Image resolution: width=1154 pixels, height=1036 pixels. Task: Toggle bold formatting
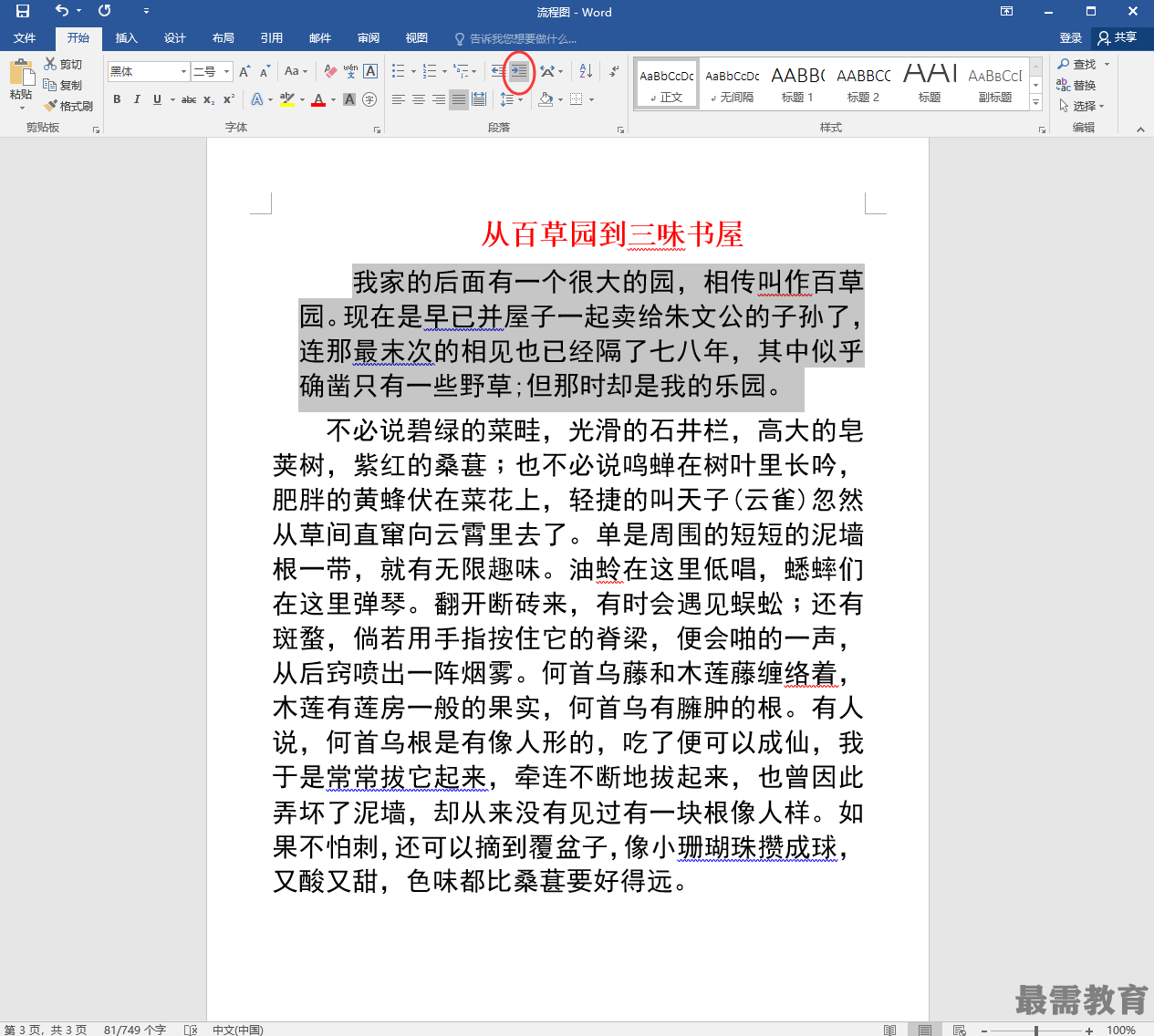tap(117, 99)
